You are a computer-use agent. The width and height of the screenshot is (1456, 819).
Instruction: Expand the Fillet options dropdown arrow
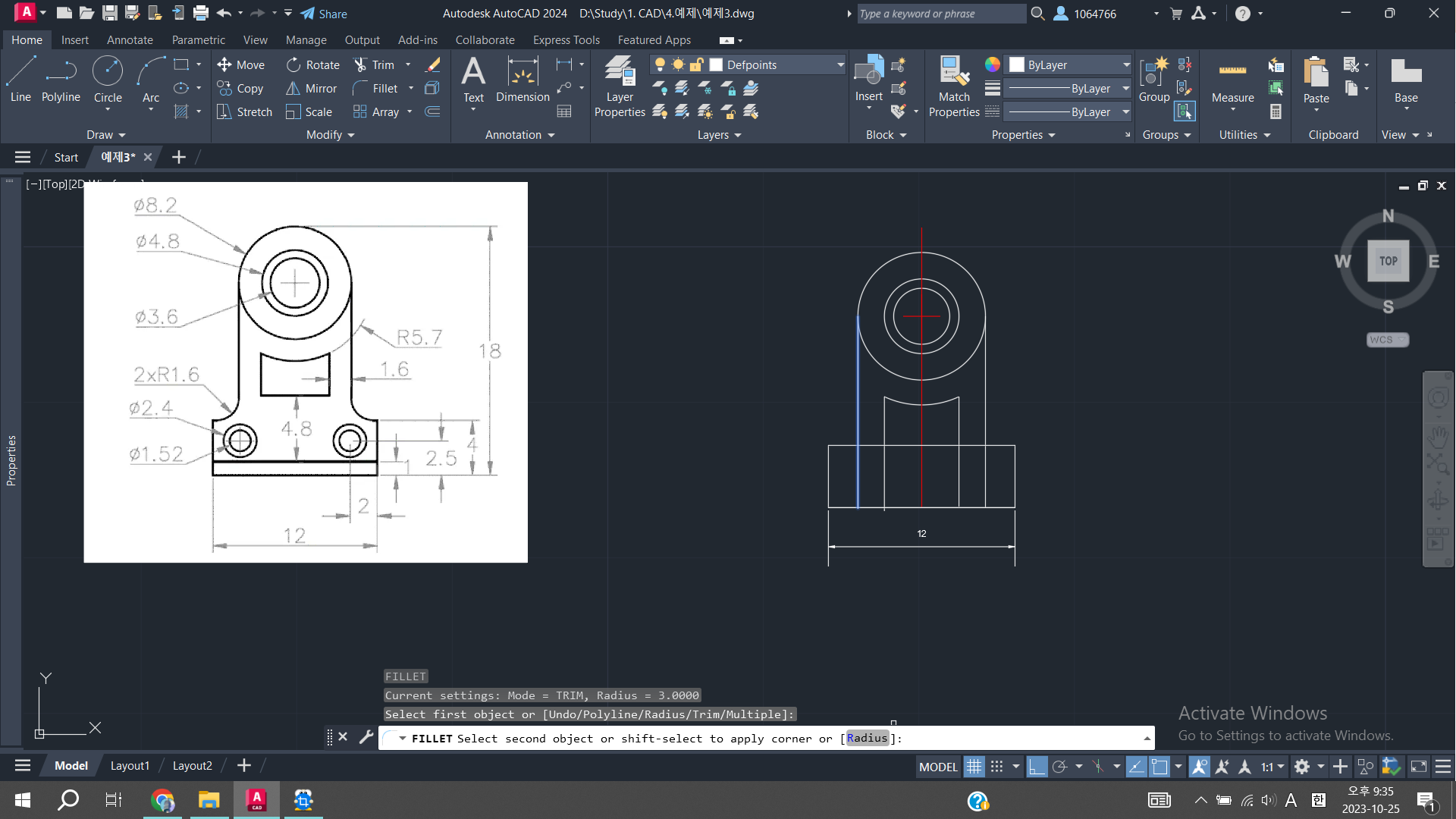point(411,89)
